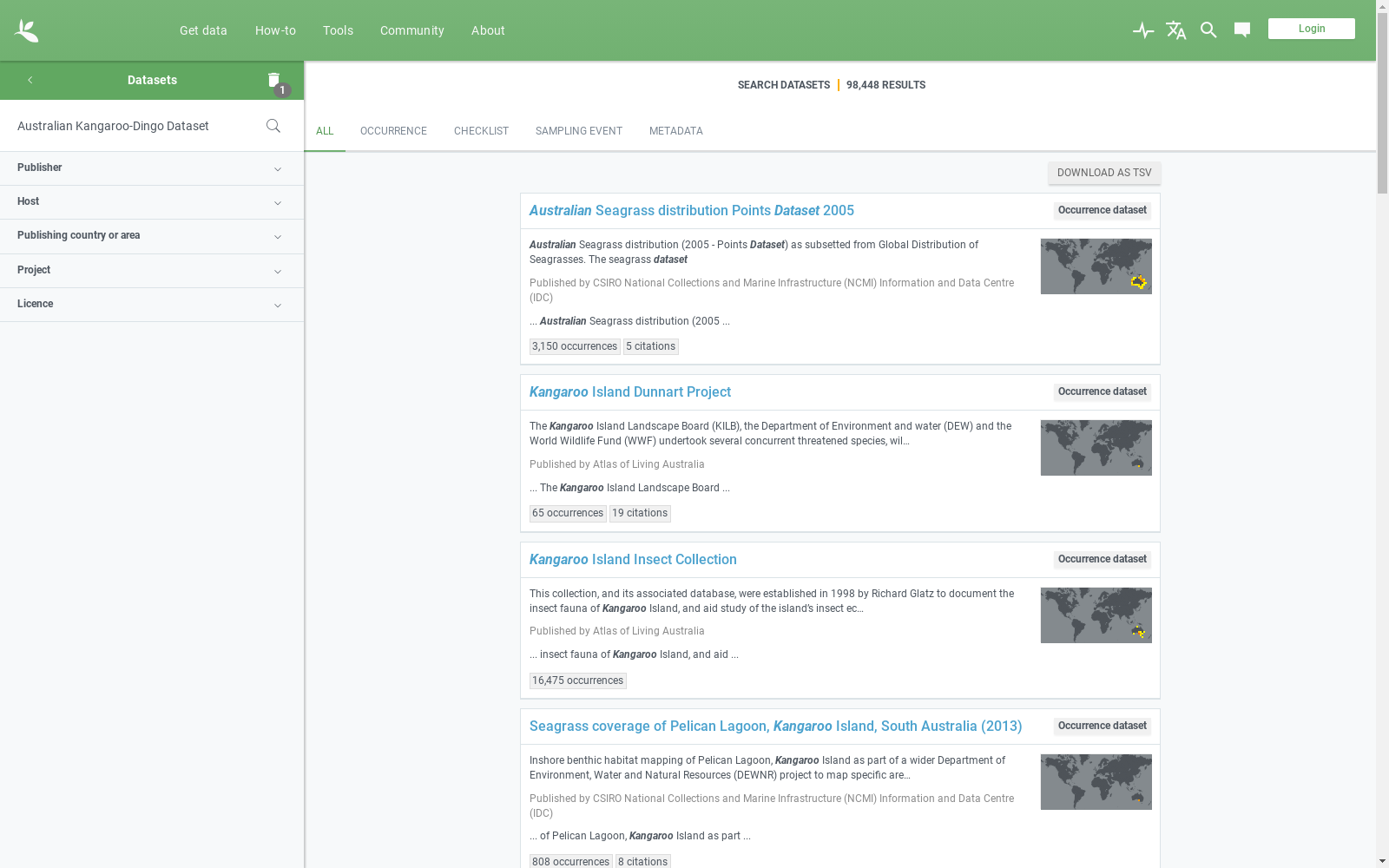Viewport: 1389px width, 868px height.
Task: Open the language translate icon
Action: point(1176,30)
